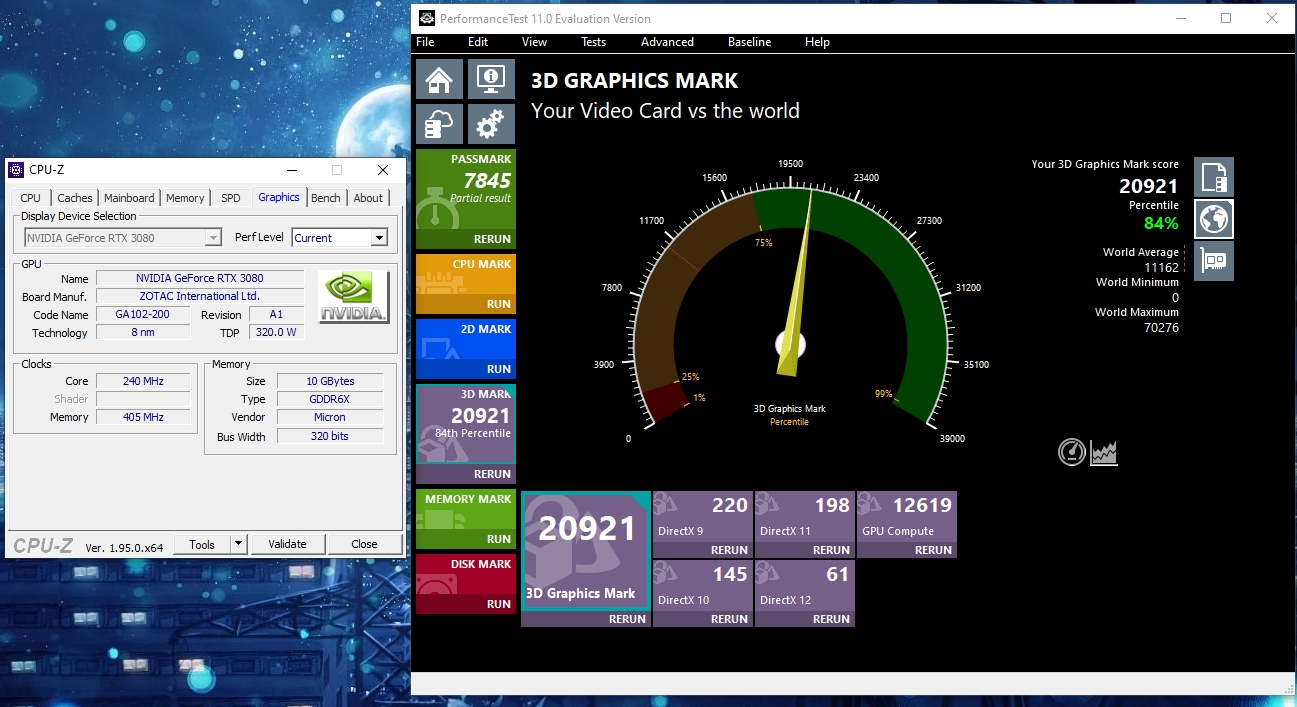
Task: Select the PASSMARK 7845 tile
Action: 465,190
